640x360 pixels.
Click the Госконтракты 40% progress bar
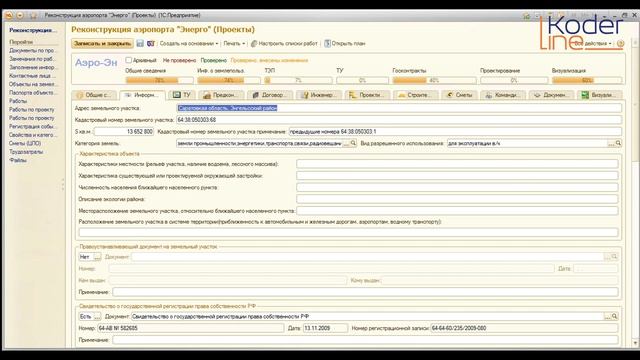coord(434,80)
